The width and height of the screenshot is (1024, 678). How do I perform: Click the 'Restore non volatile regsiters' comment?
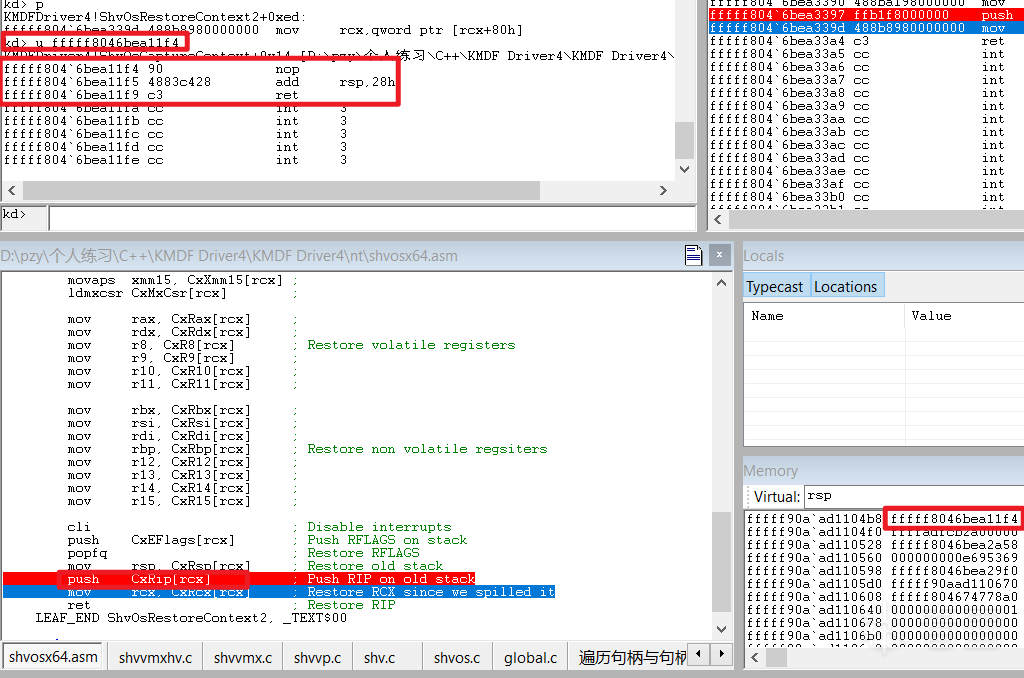pyautogui.click(x=427, y=449)
